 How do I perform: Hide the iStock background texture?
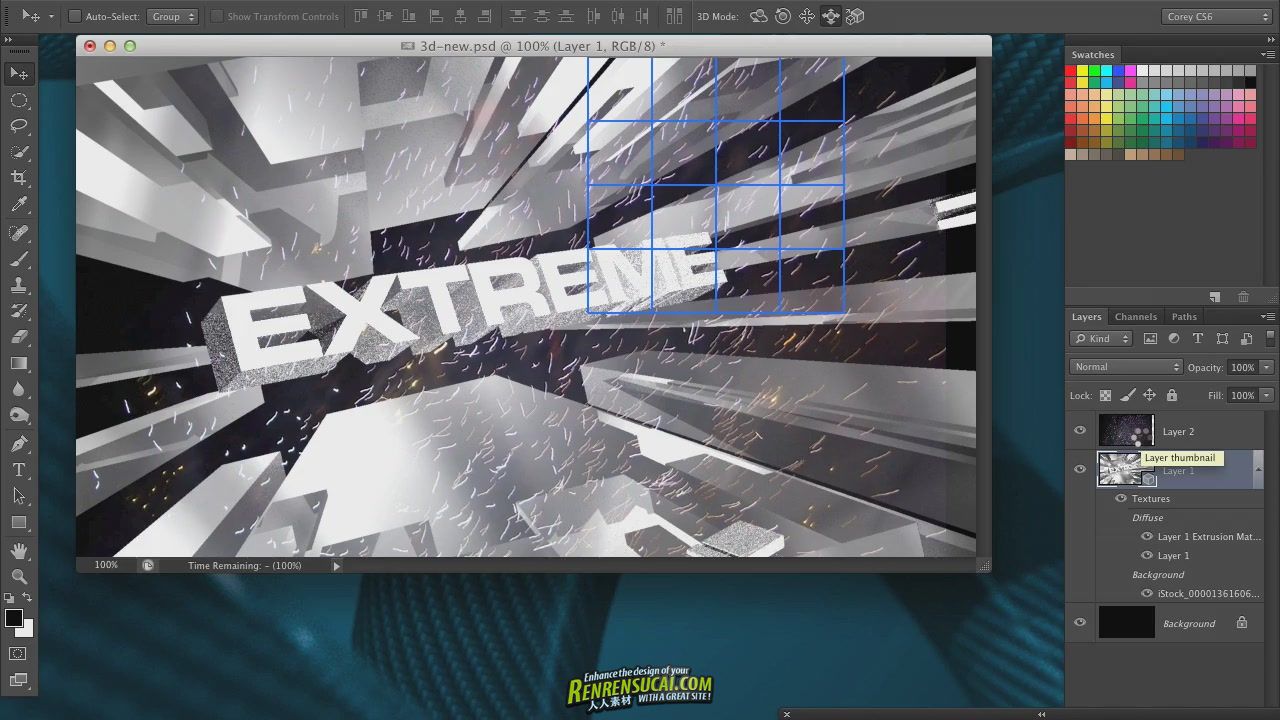(x=1147, y=593)
